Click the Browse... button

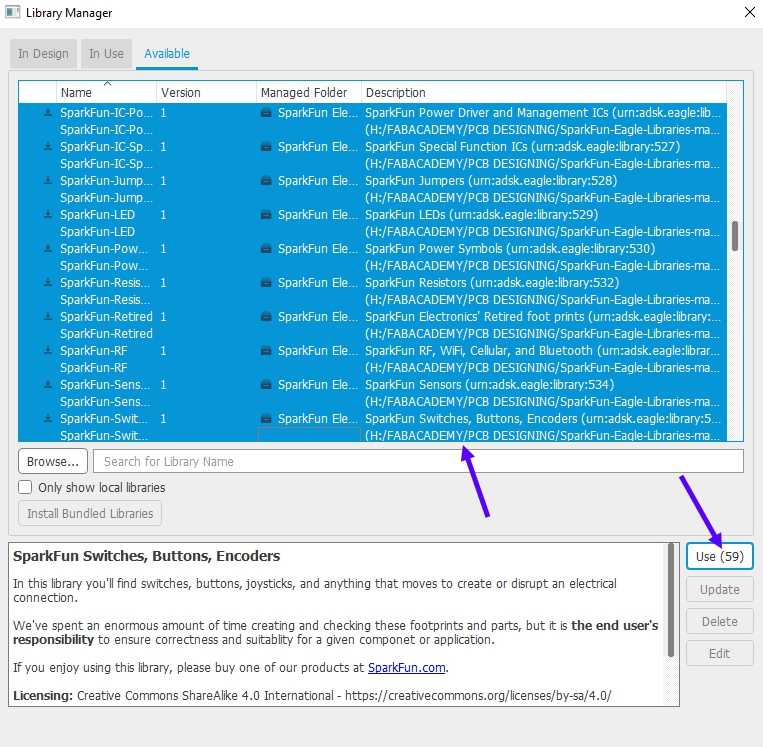(53, 461)
